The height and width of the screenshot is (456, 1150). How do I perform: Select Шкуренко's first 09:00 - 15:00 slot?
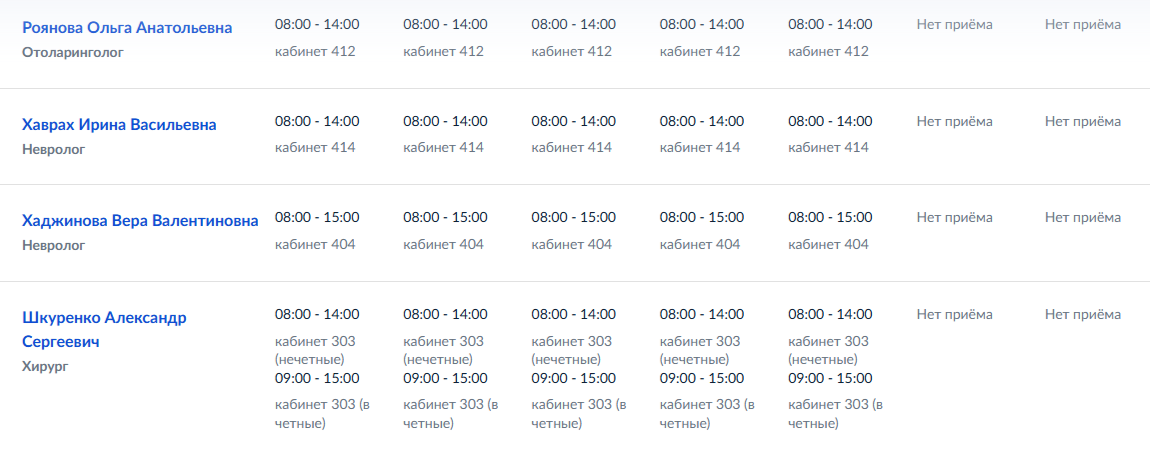coord(317,379)
